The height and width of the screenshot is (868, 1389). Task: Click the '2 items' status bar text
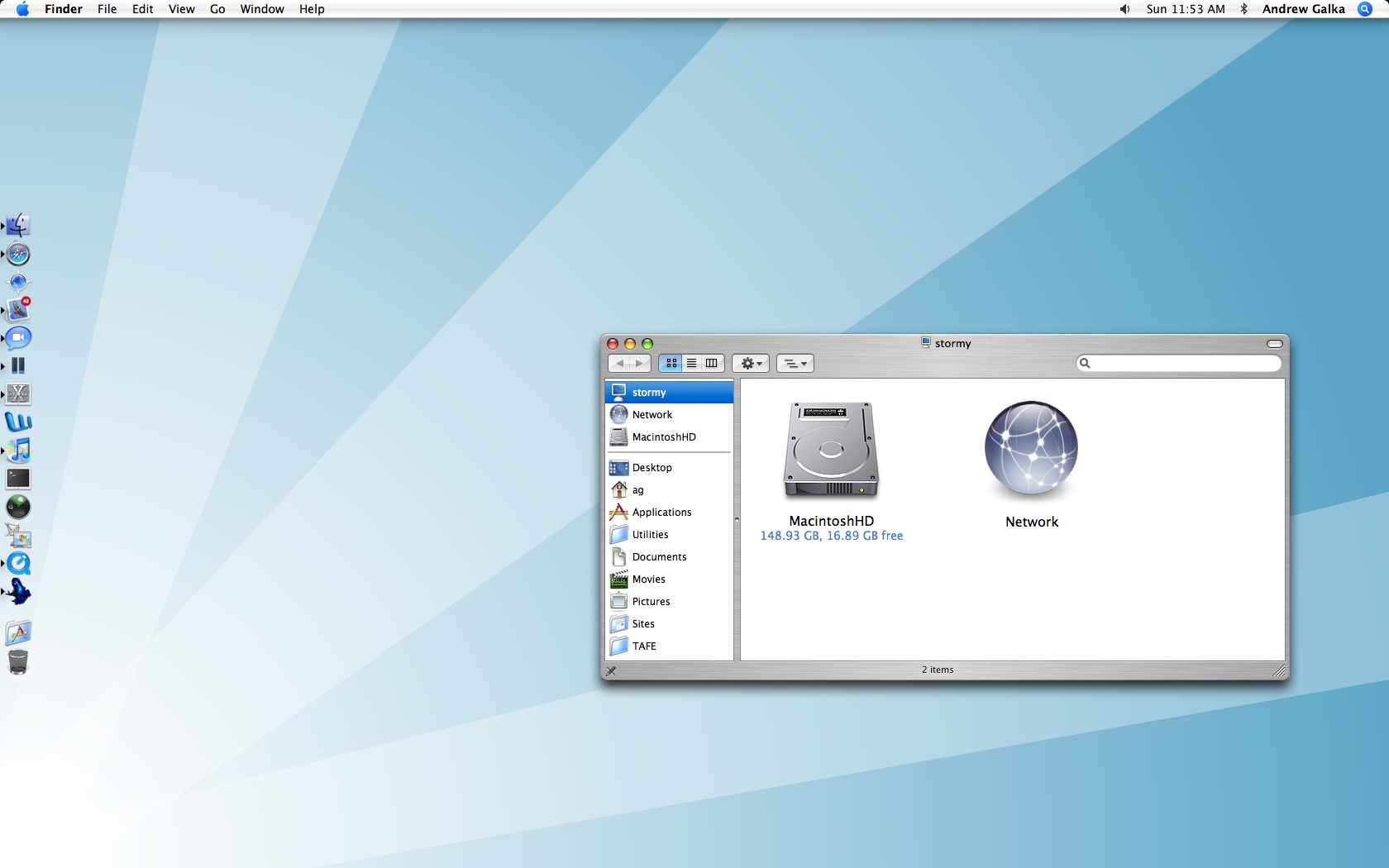pos(938,670)
